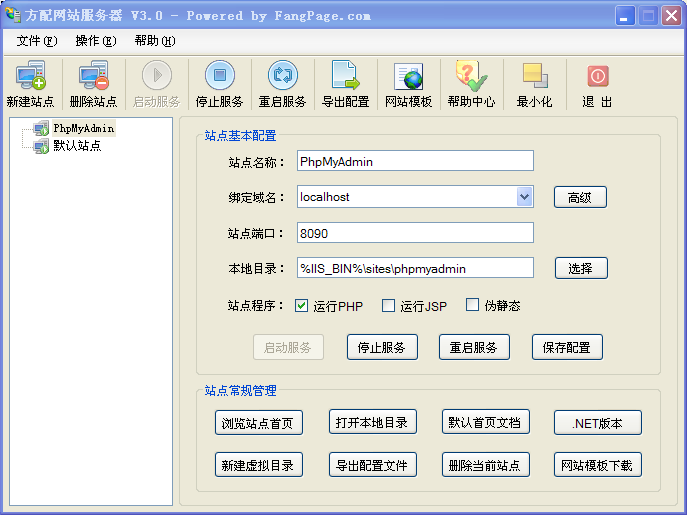Open 网站模板 from the toolbar
The image size is (687, 515).
(x=408, y=85)
